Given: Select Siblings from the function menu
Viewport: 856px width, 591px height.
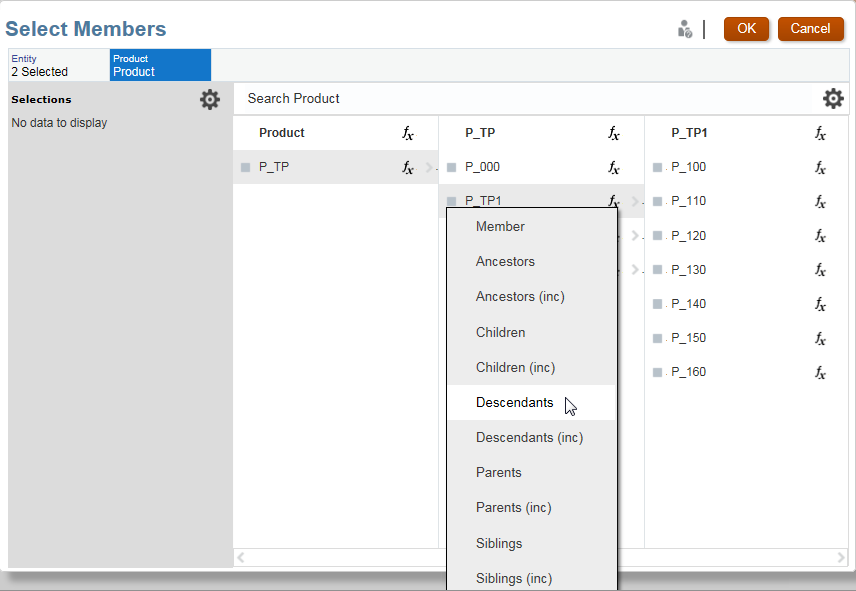Looking at the screenshot, I should coord(531,543).
